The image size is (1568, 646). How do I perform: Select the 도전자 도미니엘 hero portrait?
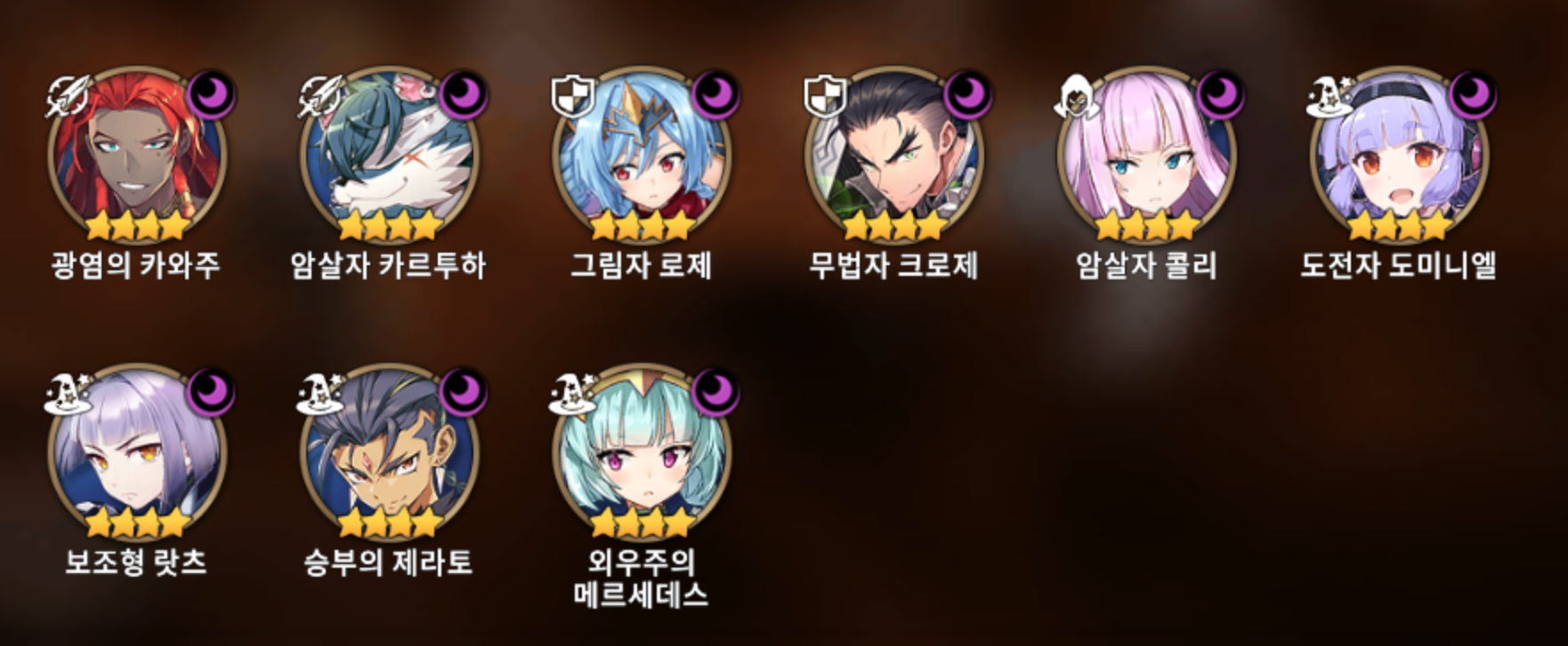click(x=1398, y=155)
